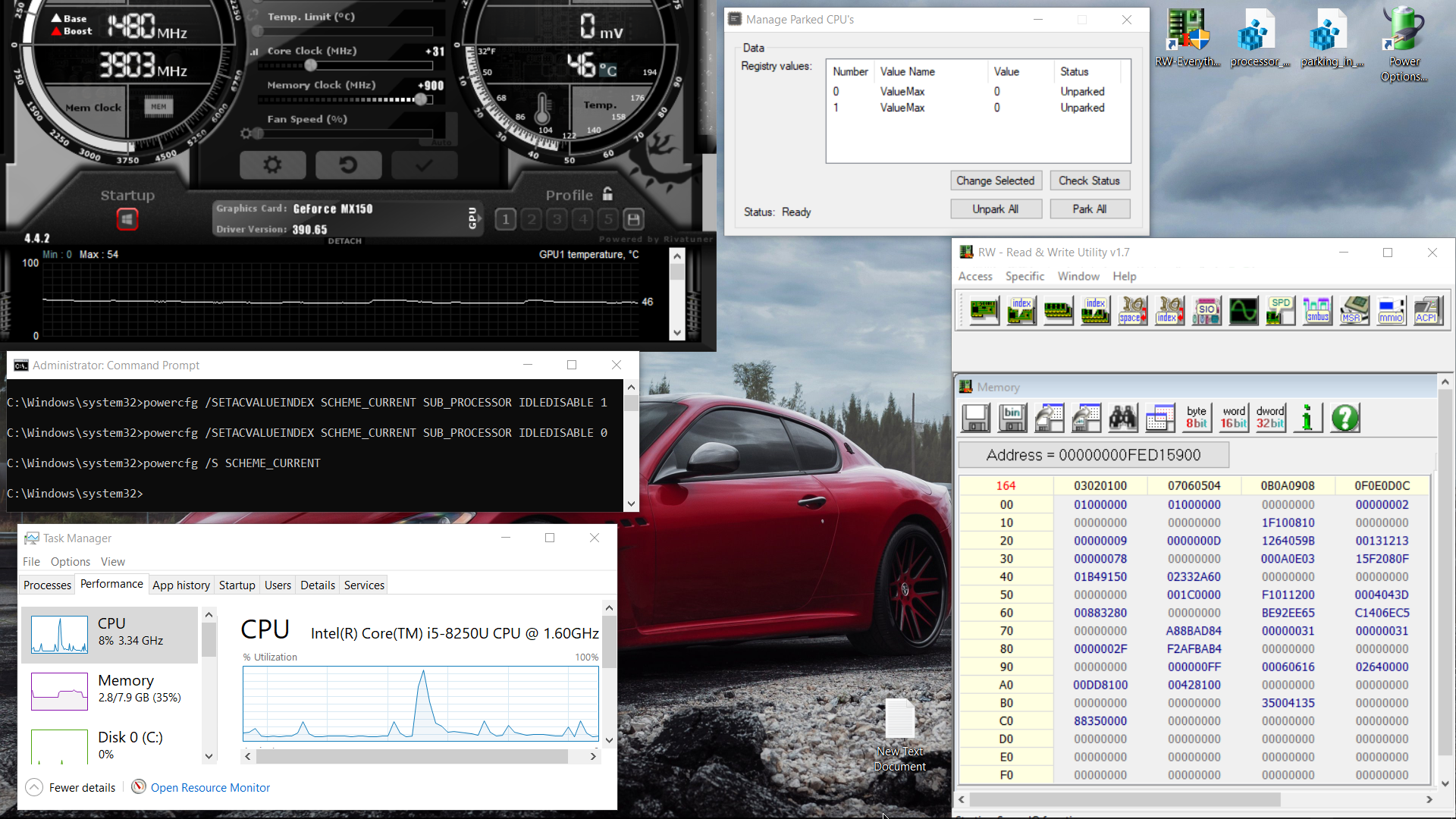
Task: Open Resource Monitor link
Action: (x=210, y=787)
